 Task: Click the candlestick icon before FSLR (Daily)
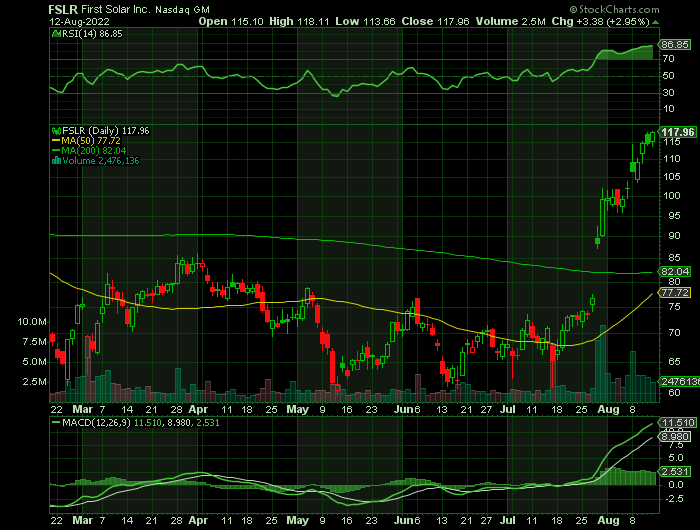(x=56, y=131)
